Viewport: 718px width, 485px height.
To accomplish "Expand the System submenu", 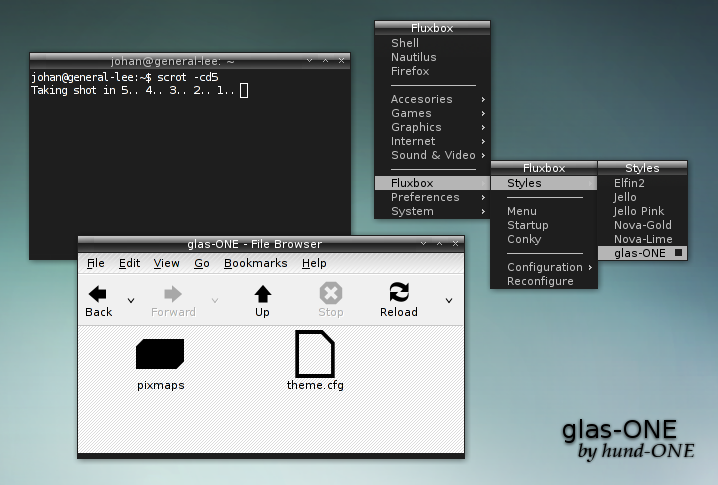I will point(432,211).
